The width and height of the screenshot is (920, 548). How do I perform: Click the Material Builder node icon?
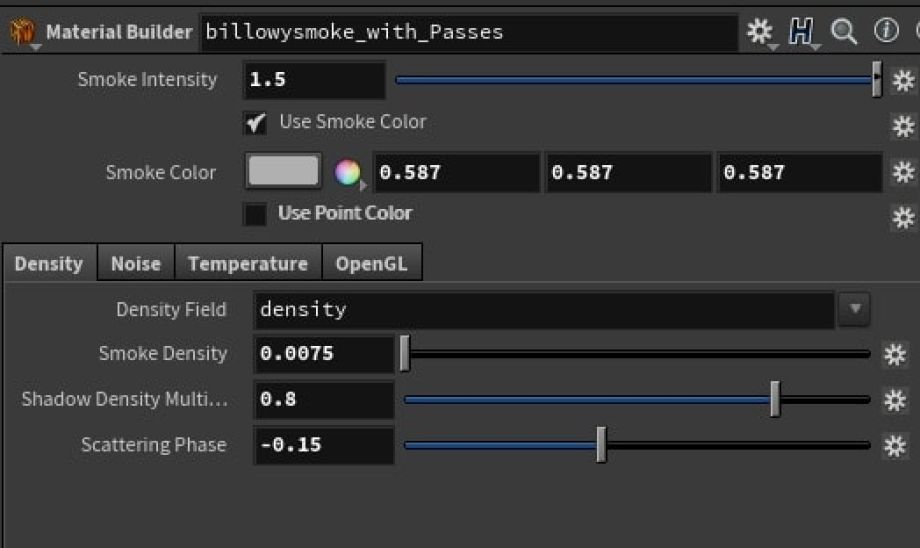(22, 32)
